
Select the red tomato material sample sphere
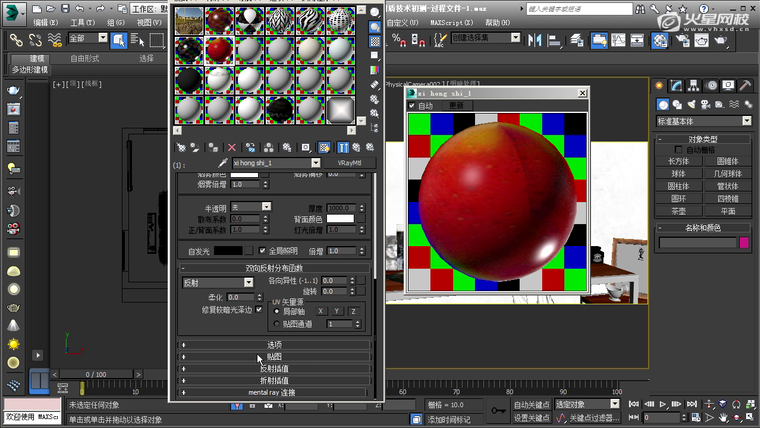tap(218, 50)
